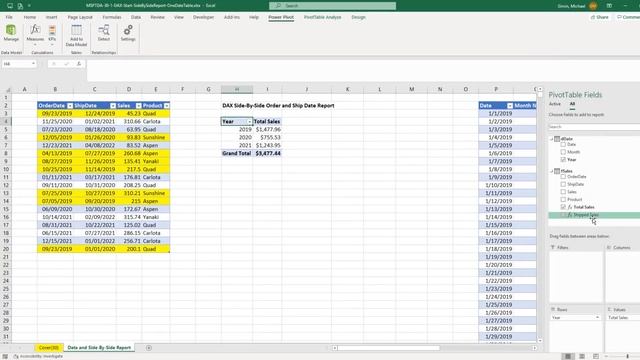Check the Sales field under fSales
Screen dimensions: 640x360
pyautogui.click(x=563, y=192)
